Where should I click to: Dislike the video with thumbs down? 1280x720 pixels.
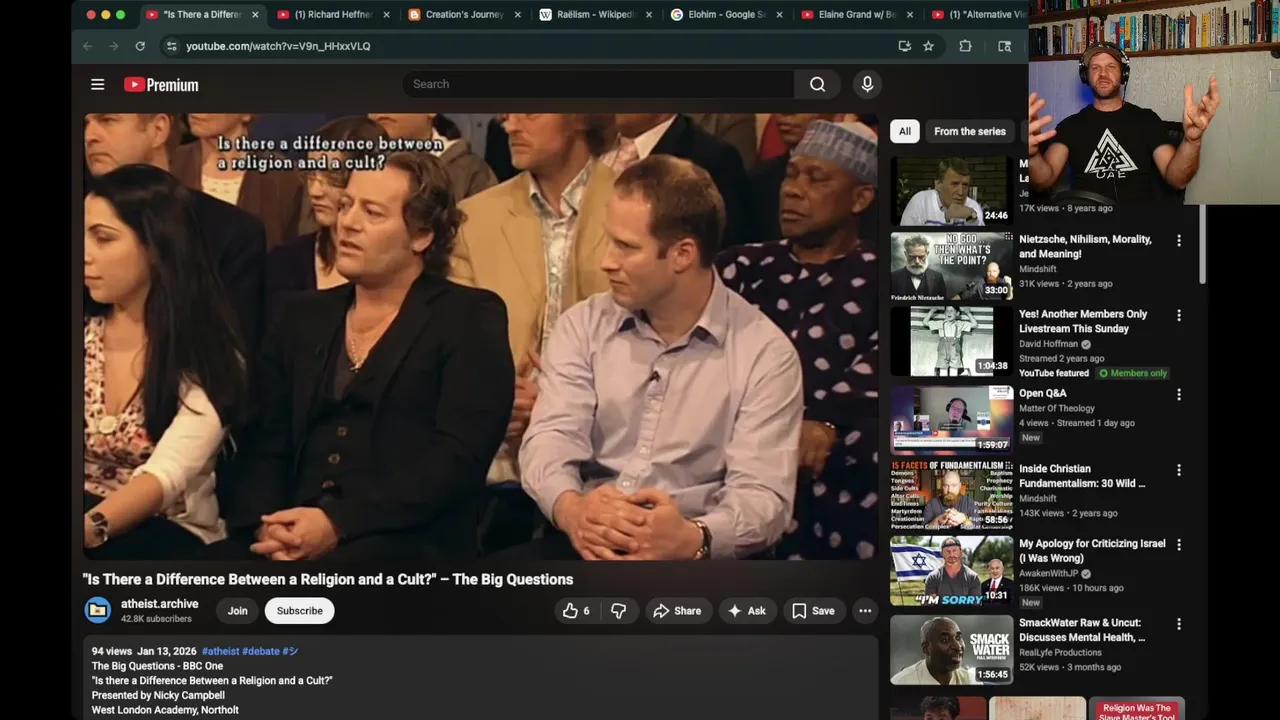pyautogui.click(x=618, y=611)
